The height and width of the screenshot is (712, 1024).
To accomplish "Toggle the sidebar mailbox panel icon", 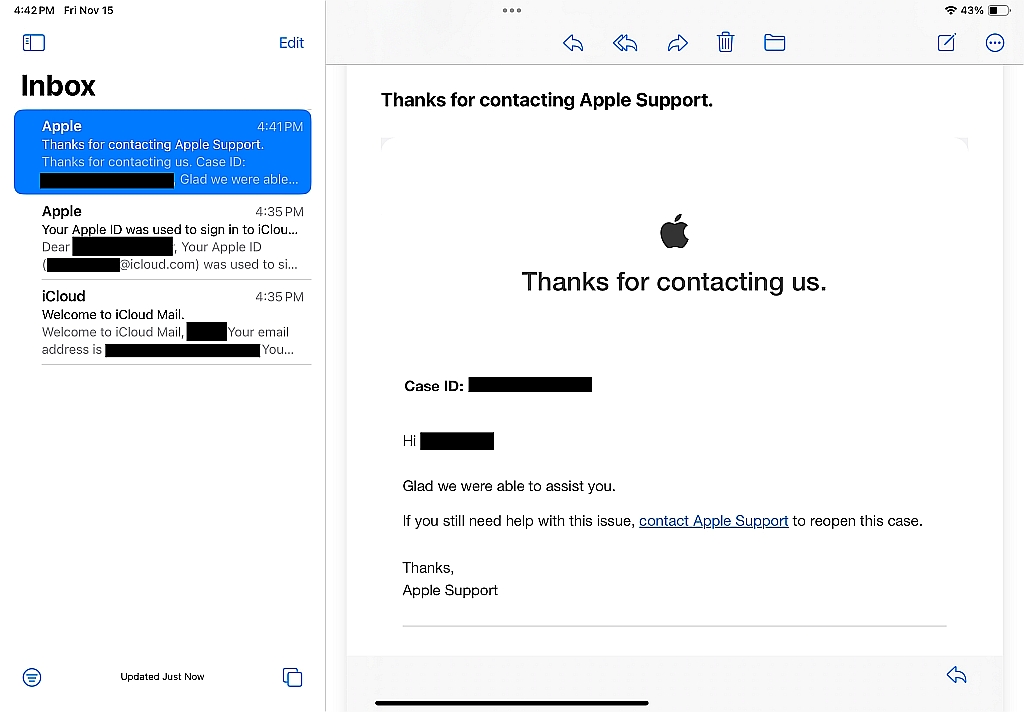I will pos(34,43).
